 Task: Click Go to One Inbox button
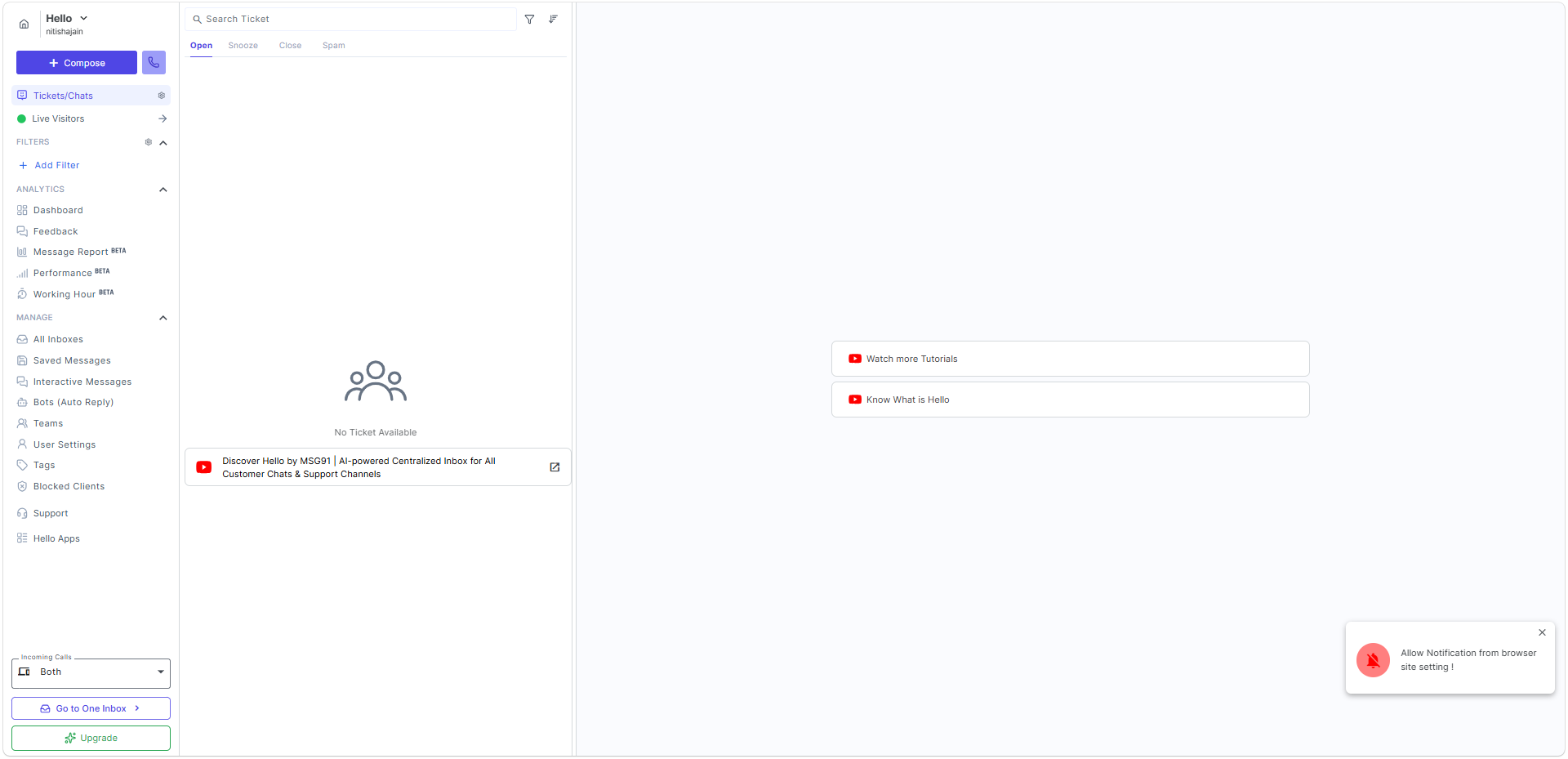click(91, 708)
